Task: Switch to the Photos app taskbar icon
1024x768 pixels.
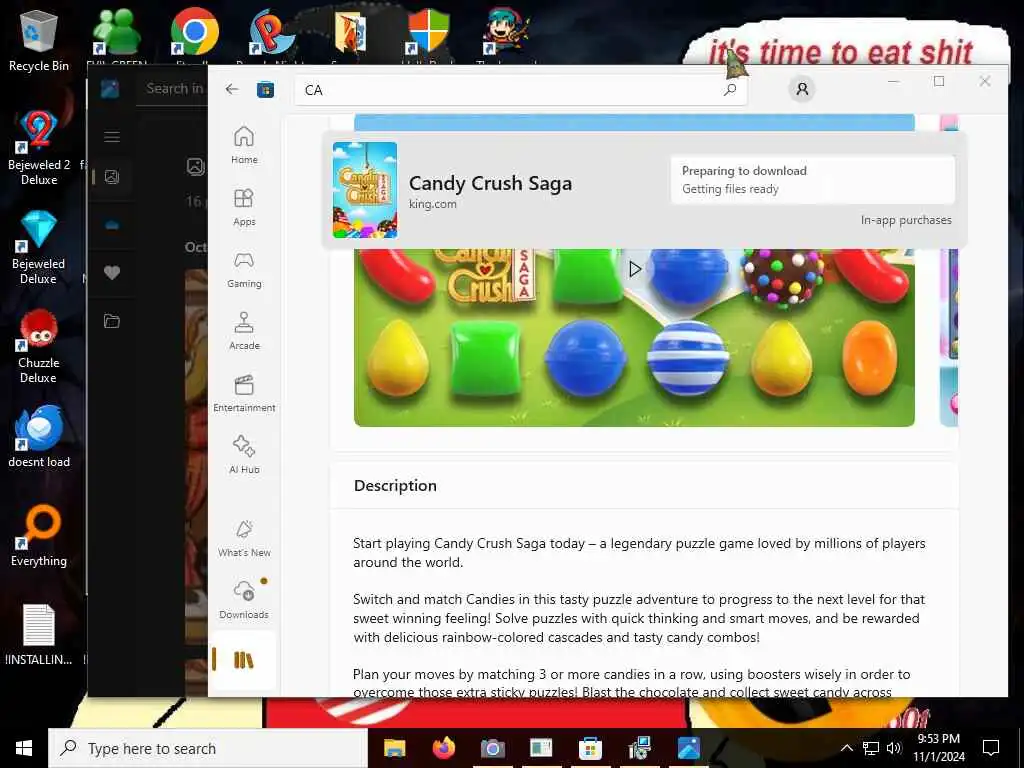Action: pos(688,748)
